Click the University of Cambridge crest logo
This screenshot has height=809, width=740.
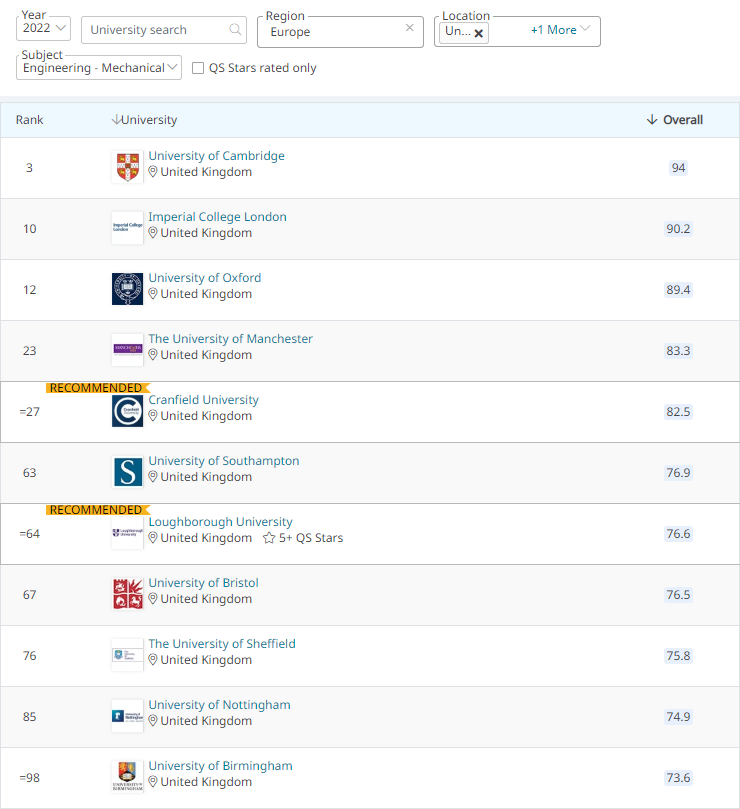pyautogui.click(x=127, y=167)
